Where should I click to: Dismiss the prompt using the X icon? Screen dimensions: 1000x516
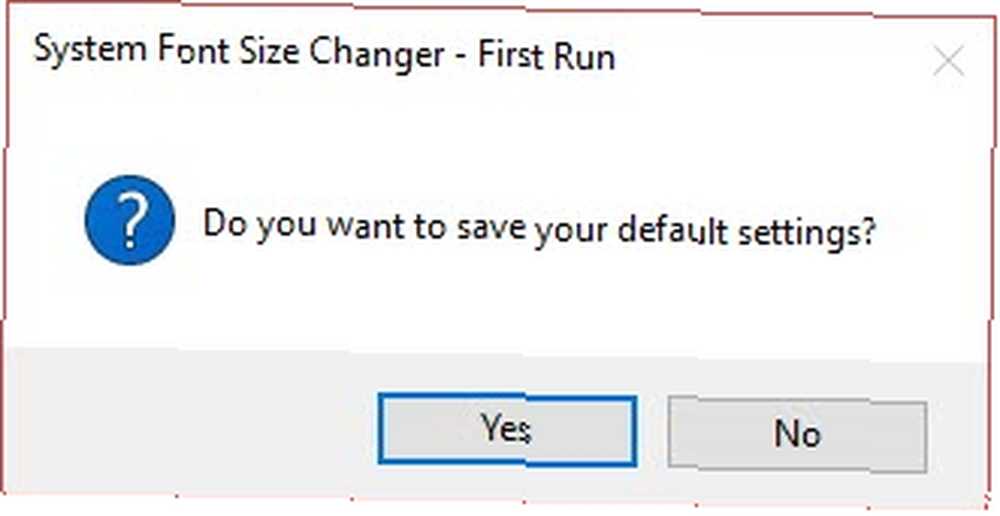coord(948,63)
